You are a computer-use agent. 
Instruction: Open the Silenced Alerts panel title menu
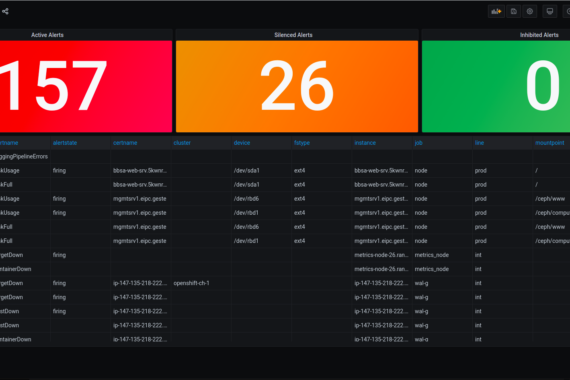293,35
